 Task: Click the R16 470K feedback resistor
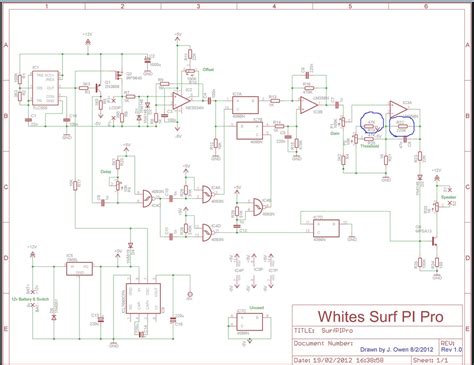(309, 88)
